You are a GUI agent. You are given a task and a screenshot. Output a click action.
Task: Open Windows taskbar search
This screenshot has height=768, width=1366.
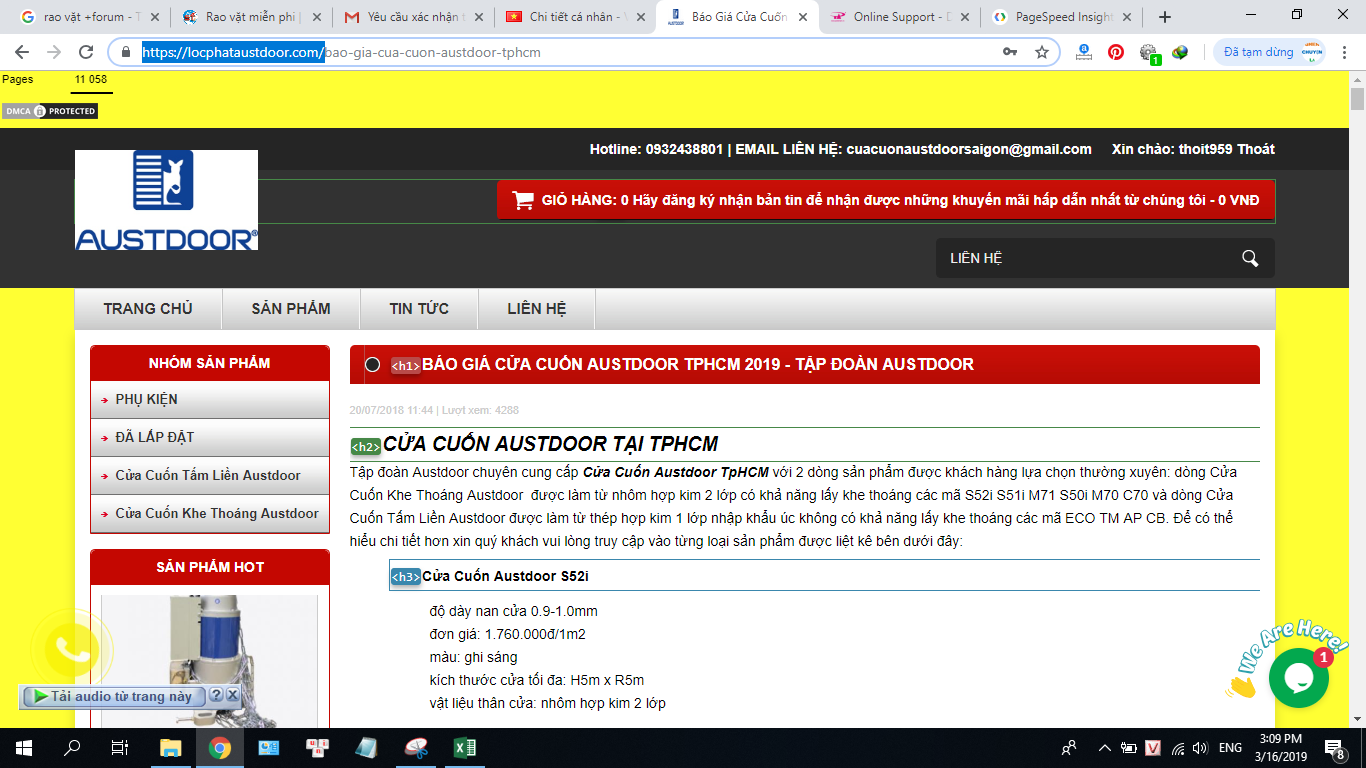tap(72, 748)
